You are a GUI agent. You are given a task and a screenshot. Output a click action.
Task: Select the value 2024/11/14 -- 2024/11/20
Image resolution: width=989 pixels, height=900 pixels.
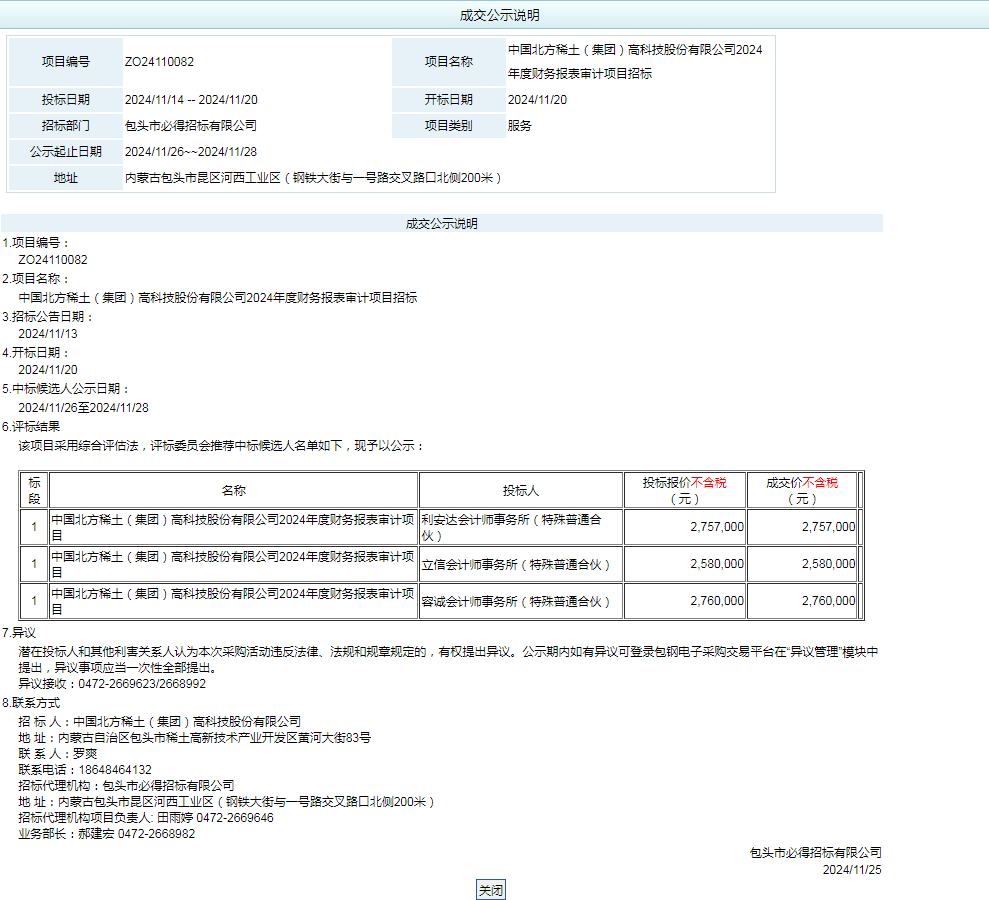[191, 100]
